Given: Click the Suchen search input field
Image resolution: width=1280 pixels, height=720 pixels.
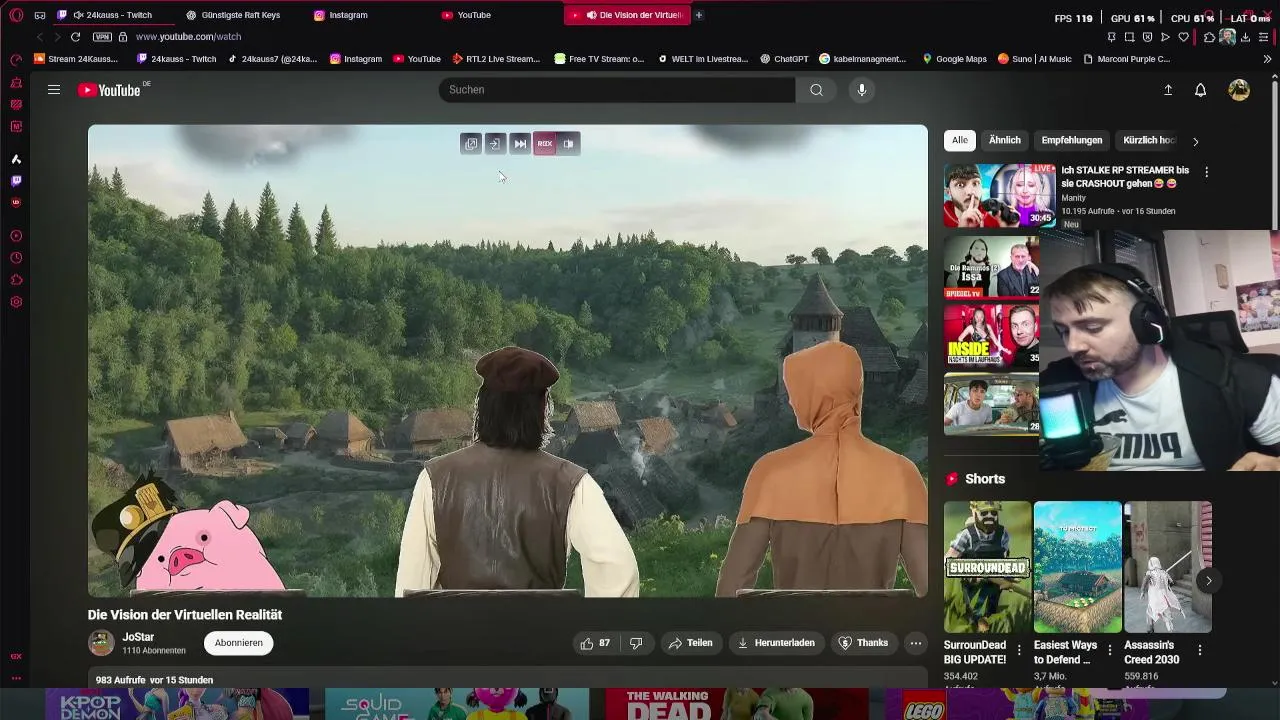Looking at the screenshot, I should point(617,90).
